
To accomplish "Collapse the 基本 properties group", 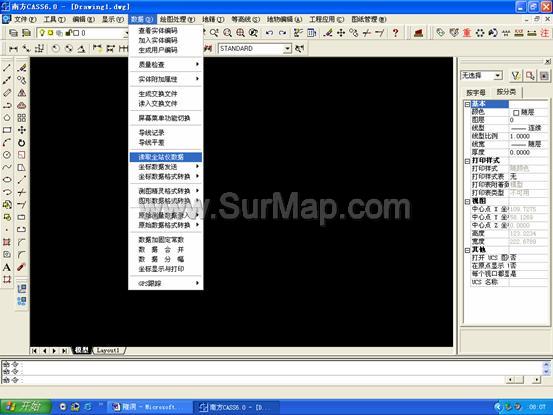I will (x=467, y=104).
